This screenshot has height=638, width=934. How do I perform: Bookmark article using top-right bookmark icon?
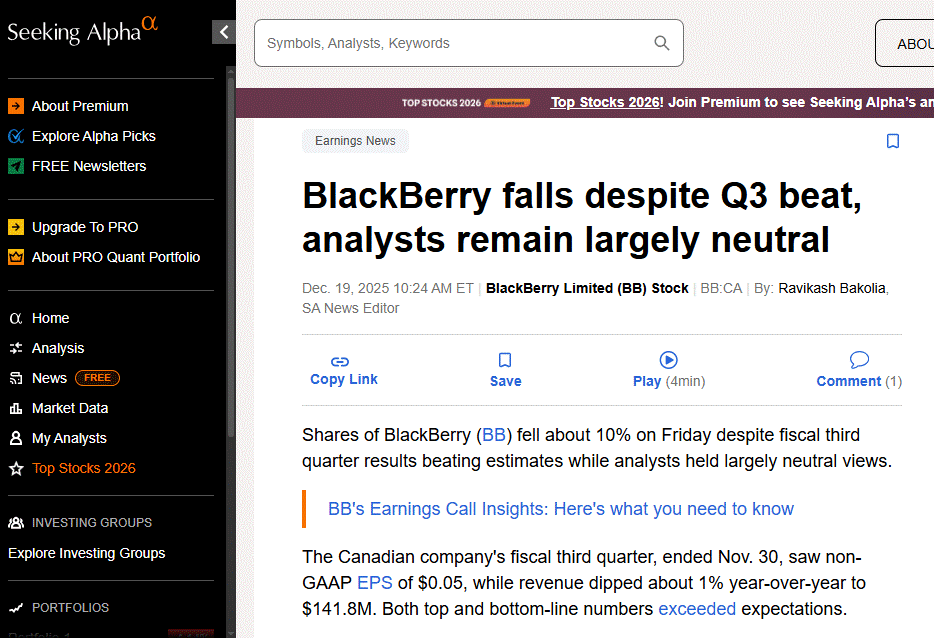point(893,141)
